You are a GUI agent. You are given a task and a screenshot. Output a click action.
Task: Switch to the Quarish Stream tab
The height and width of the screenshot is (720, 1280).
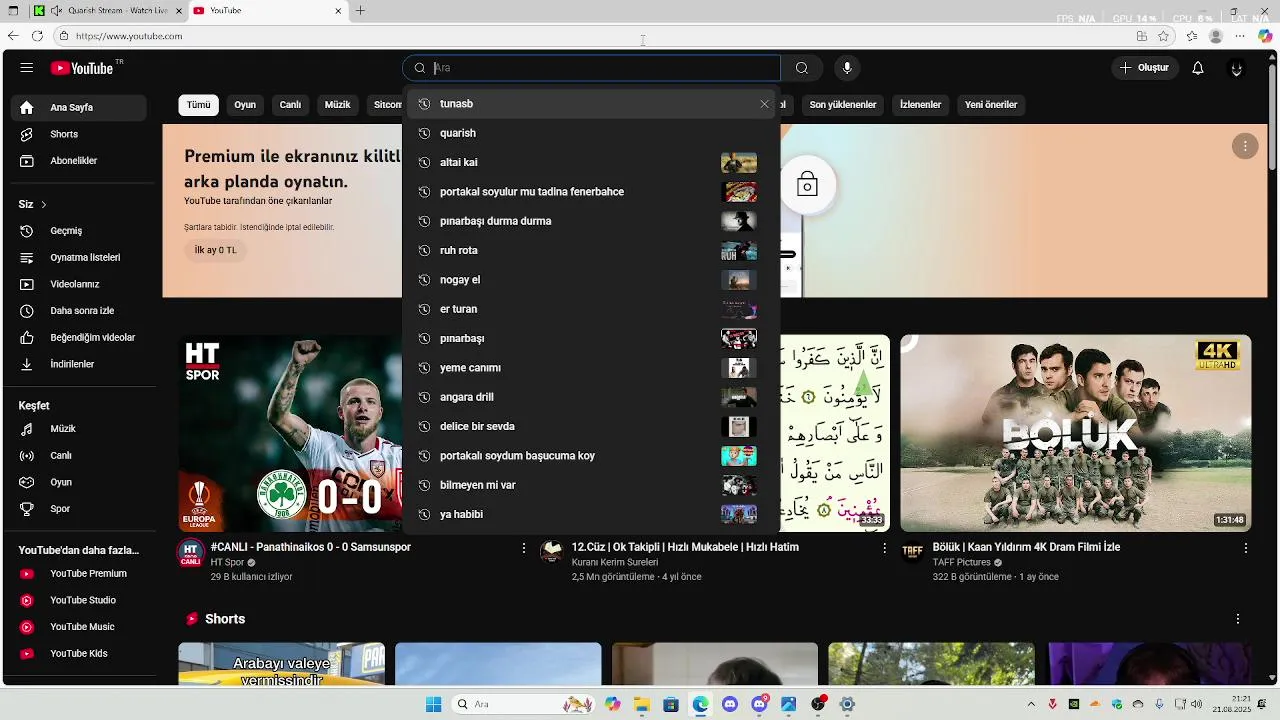tap(108, 11)
